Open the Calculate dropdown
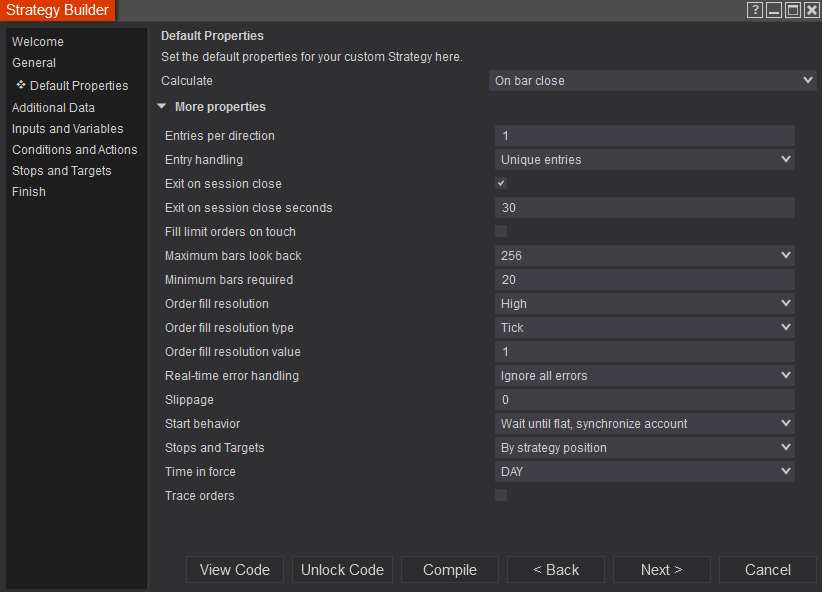This screenshot has width=822, height=592. click(654, 81)
